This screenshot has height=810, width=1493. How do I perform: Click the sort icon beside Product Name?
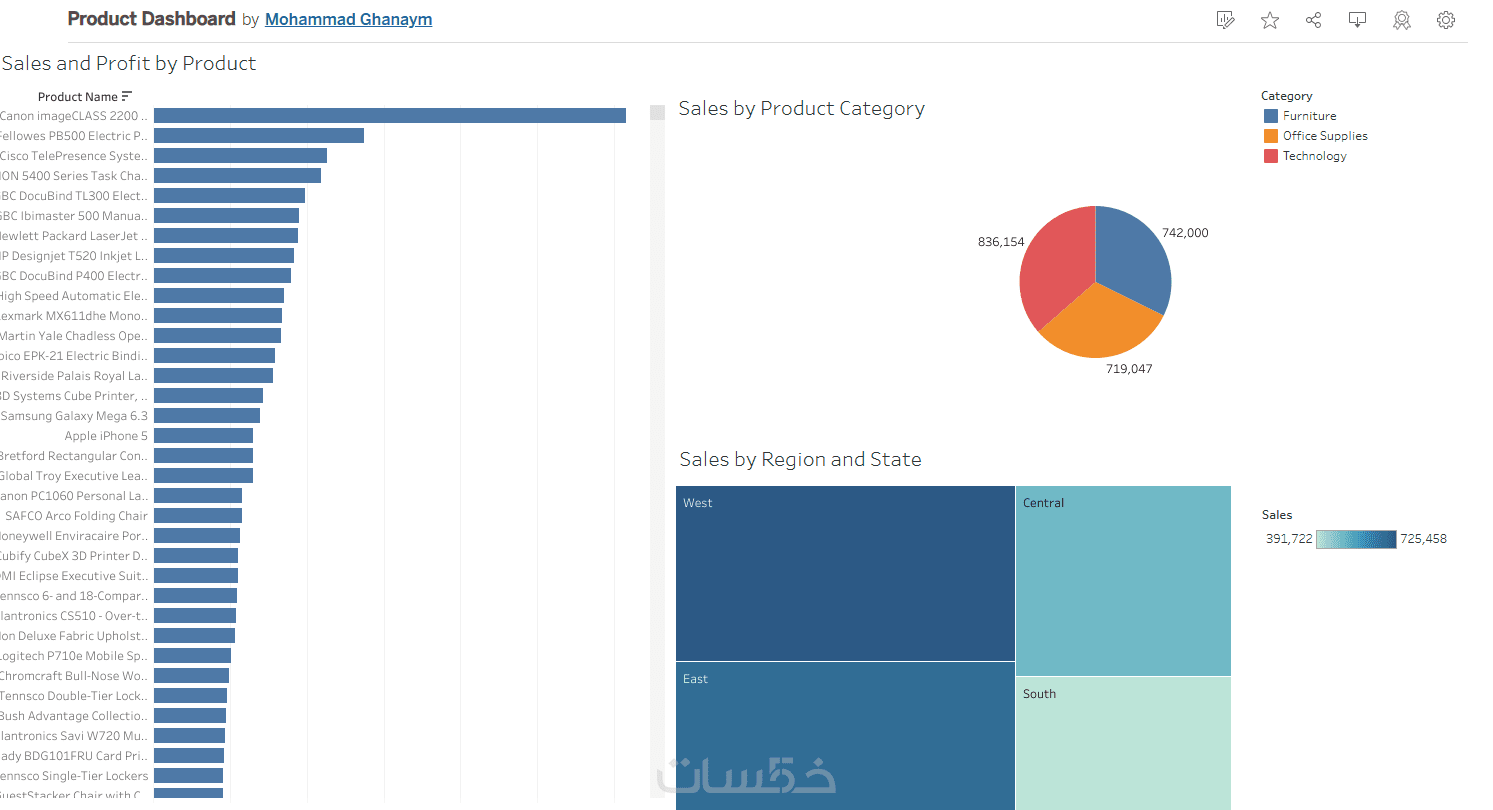pyautogui.click(x=127, y=97)
